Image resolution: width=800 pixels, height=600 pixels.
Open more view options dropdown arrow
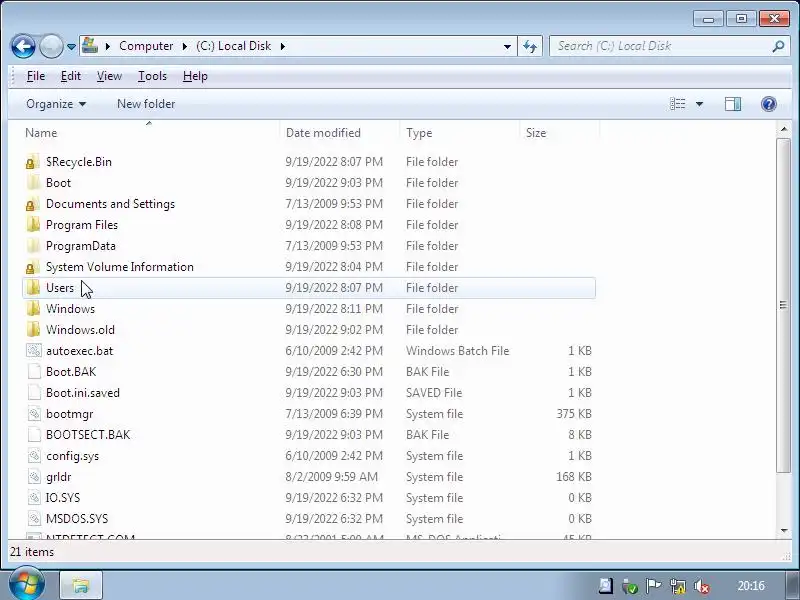click(699, 104)
